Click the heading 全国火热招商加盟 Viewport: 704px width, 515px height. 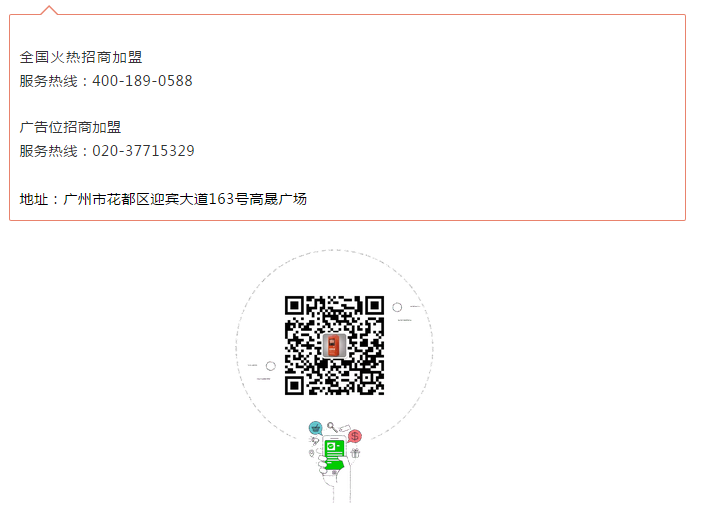81,57
